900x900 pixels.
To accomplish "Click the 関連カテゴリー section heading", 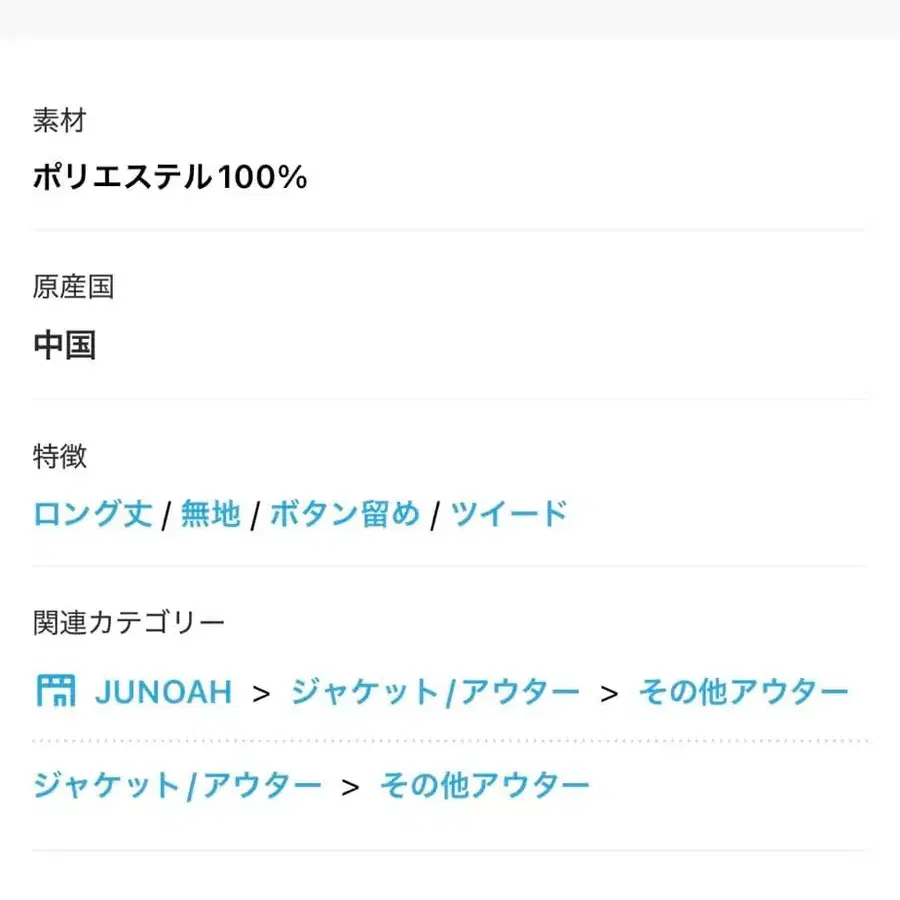I will 129,623.
